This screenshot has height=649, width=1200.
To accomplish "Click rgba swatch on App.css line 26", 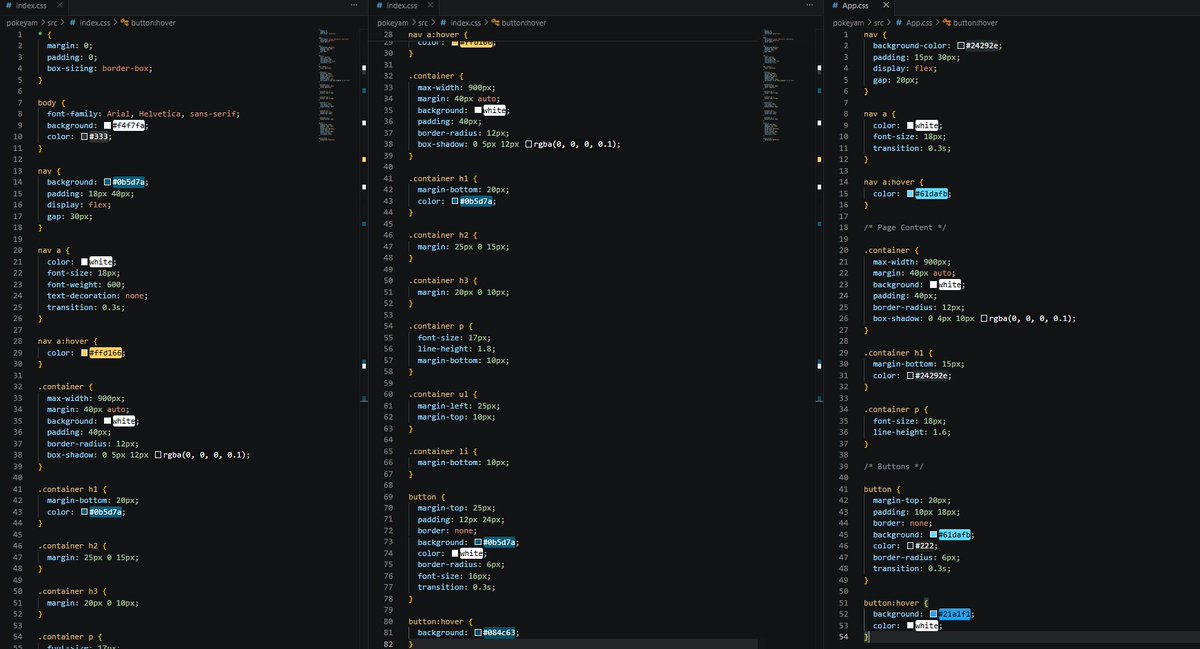I will [x=984, y=319].
